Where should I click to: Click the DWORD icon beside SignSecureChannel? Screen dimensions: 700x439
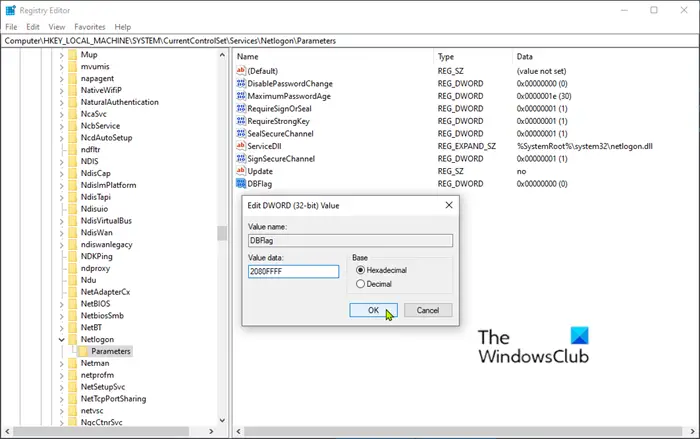tap(241, 159)
